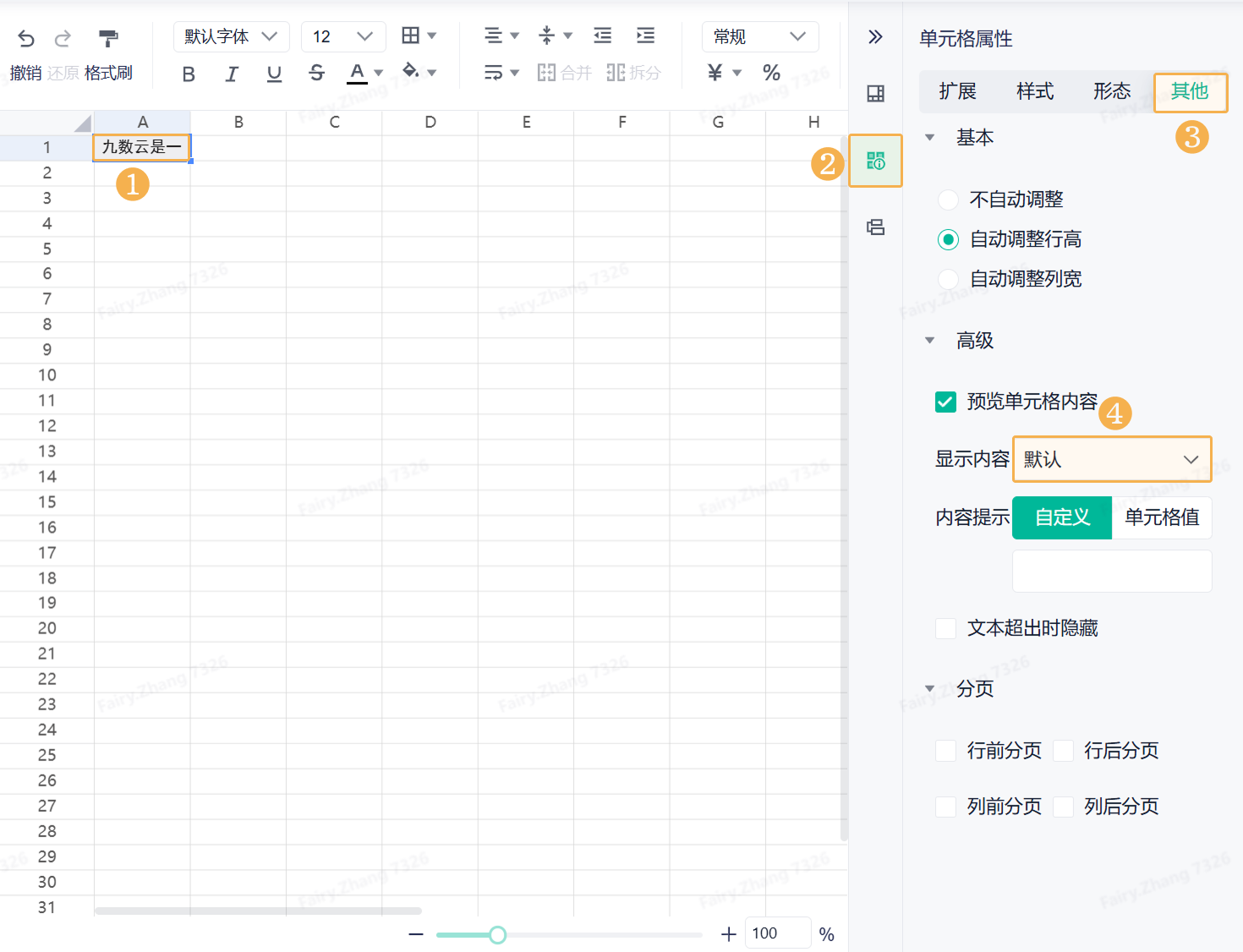Viewport: 1243px width, 952px height.
Task: Open the 默认字体 font dropdown
Action: tap(232, 36)
